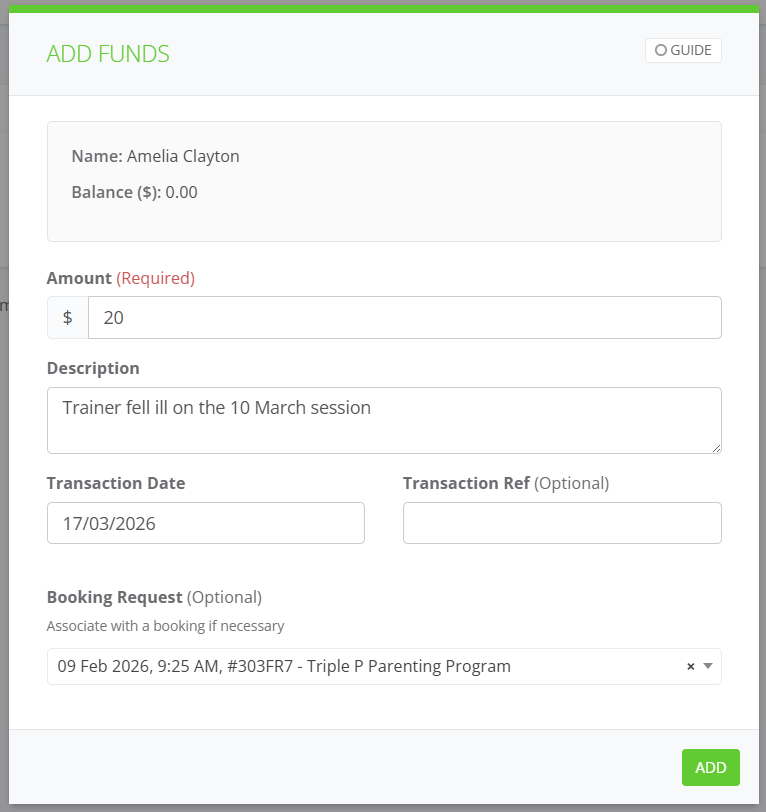The image size is (766, 812).
Task: Open the GUIDE help button
Action: click(683, 50)
